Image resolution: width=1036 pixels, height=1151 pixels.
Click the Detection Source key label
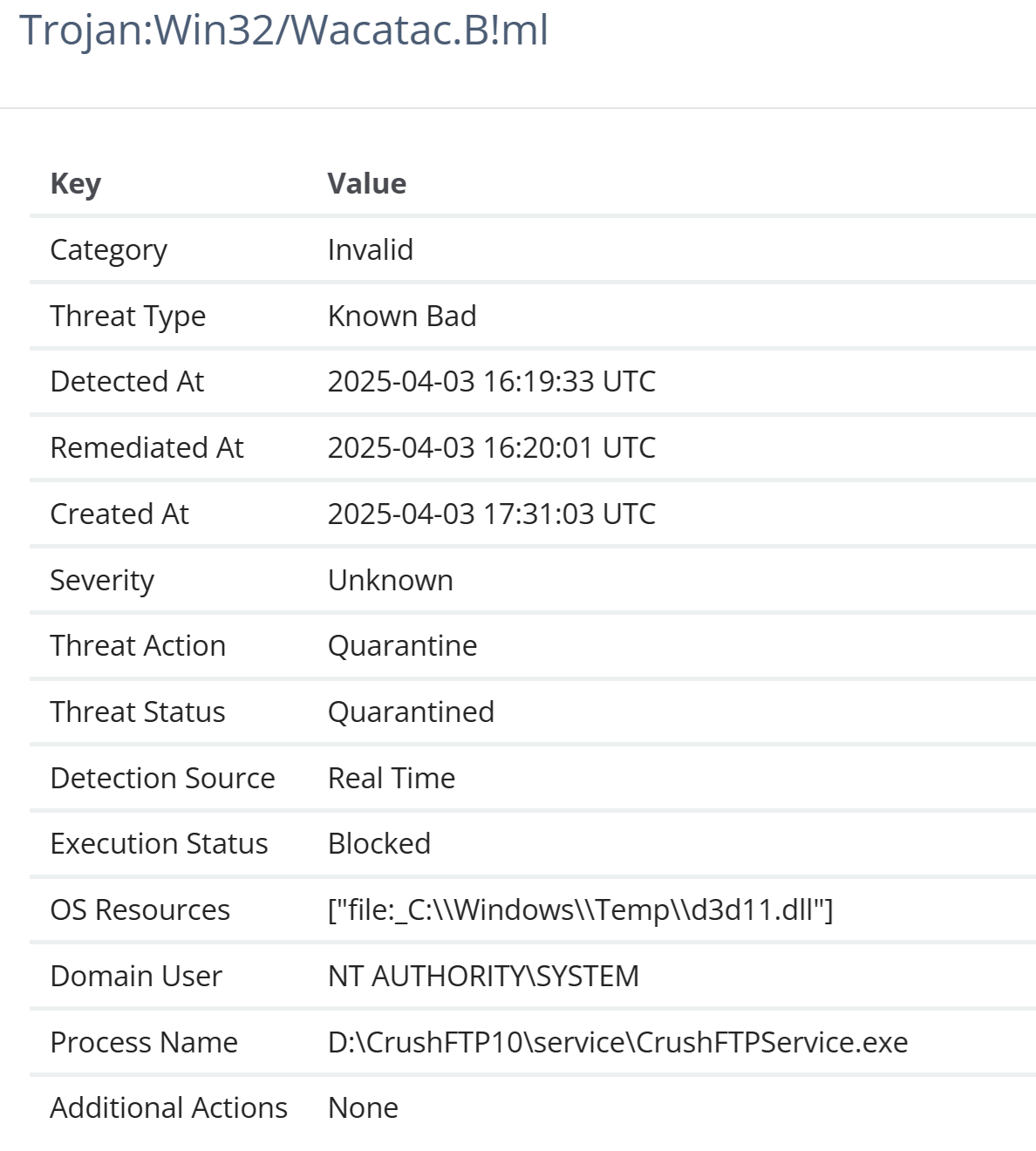pyautogui.click(x=163, y=779)
